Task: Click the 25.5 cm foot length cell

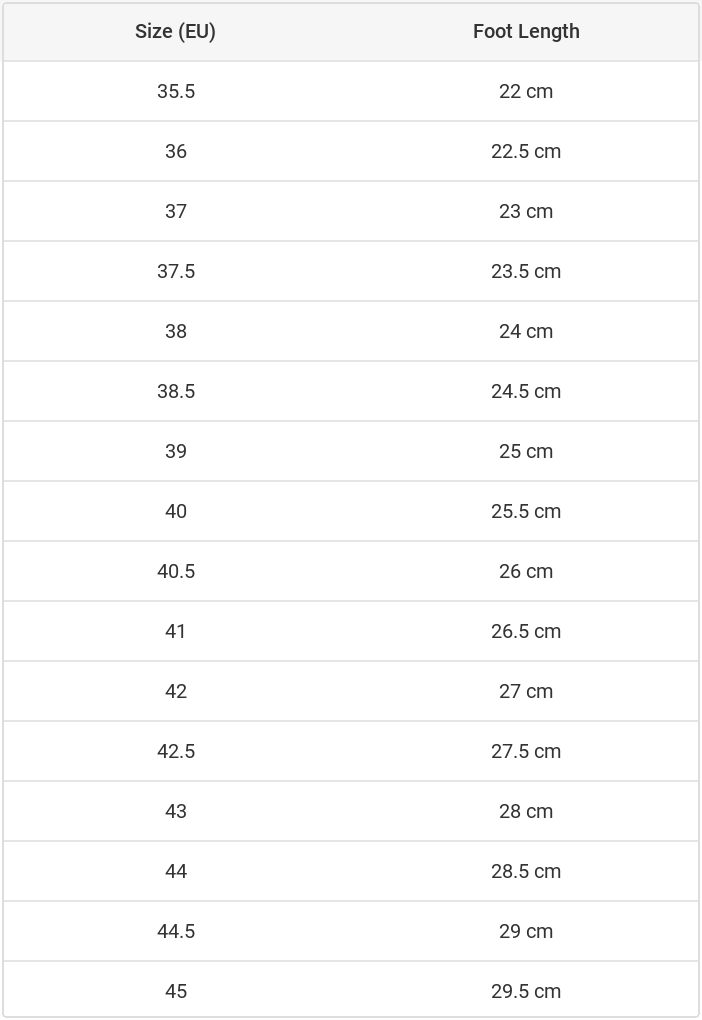Action: coord(526,511)
